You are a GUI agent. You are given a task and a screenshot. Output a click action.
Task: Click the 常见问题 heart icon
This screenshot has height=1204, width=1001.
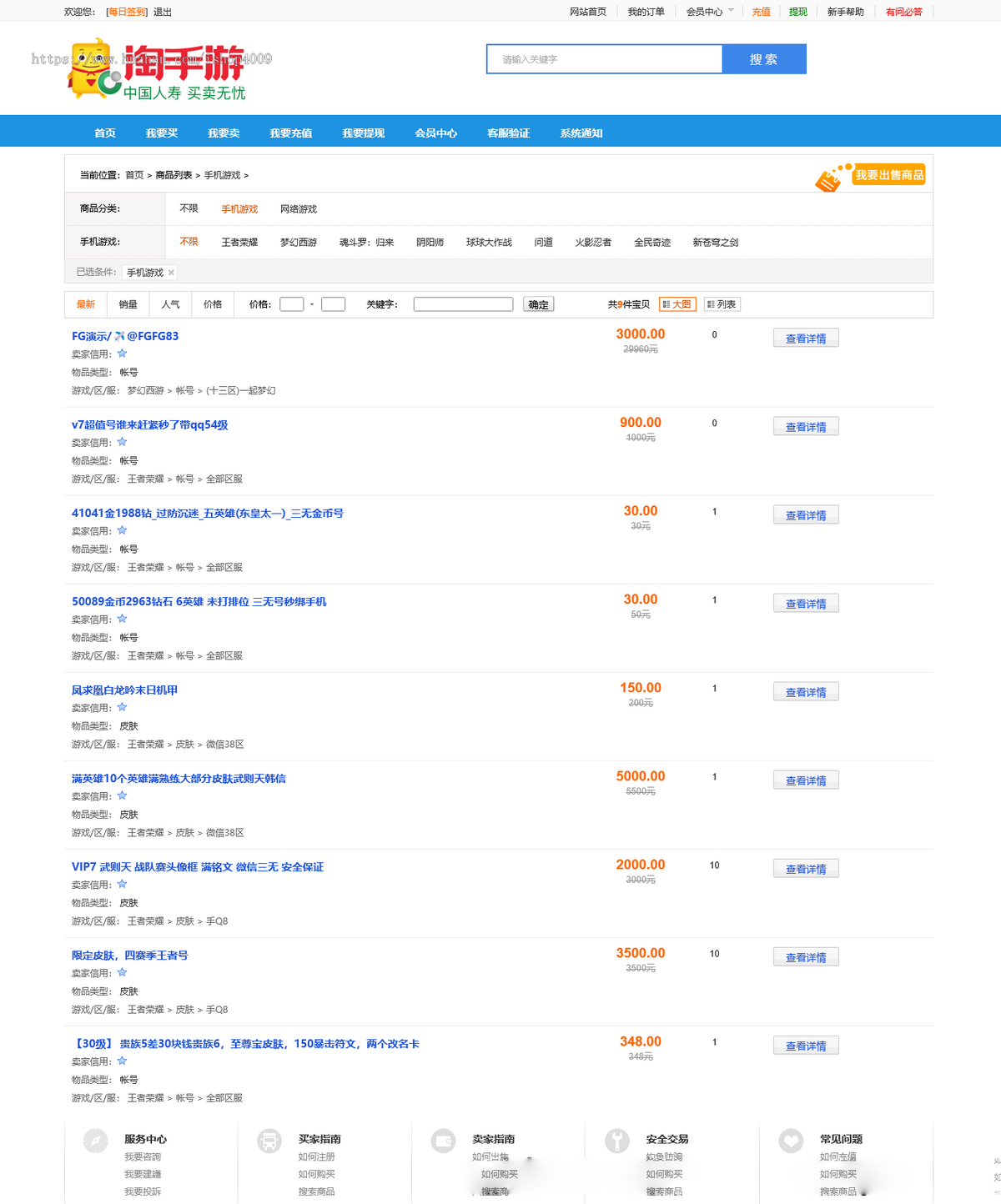coord(791,1141)
